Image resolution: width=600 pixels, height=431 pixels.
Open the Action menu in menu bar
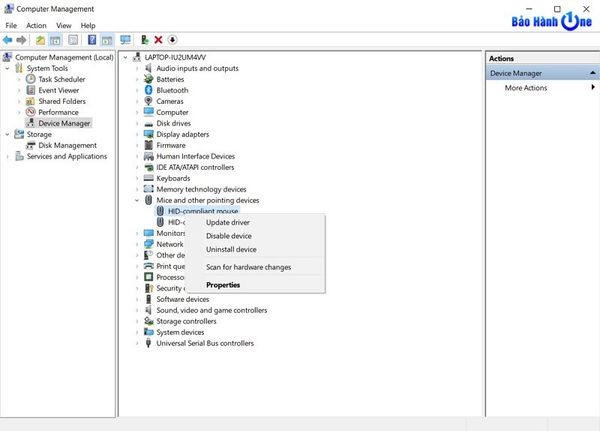tap(36, 25)
